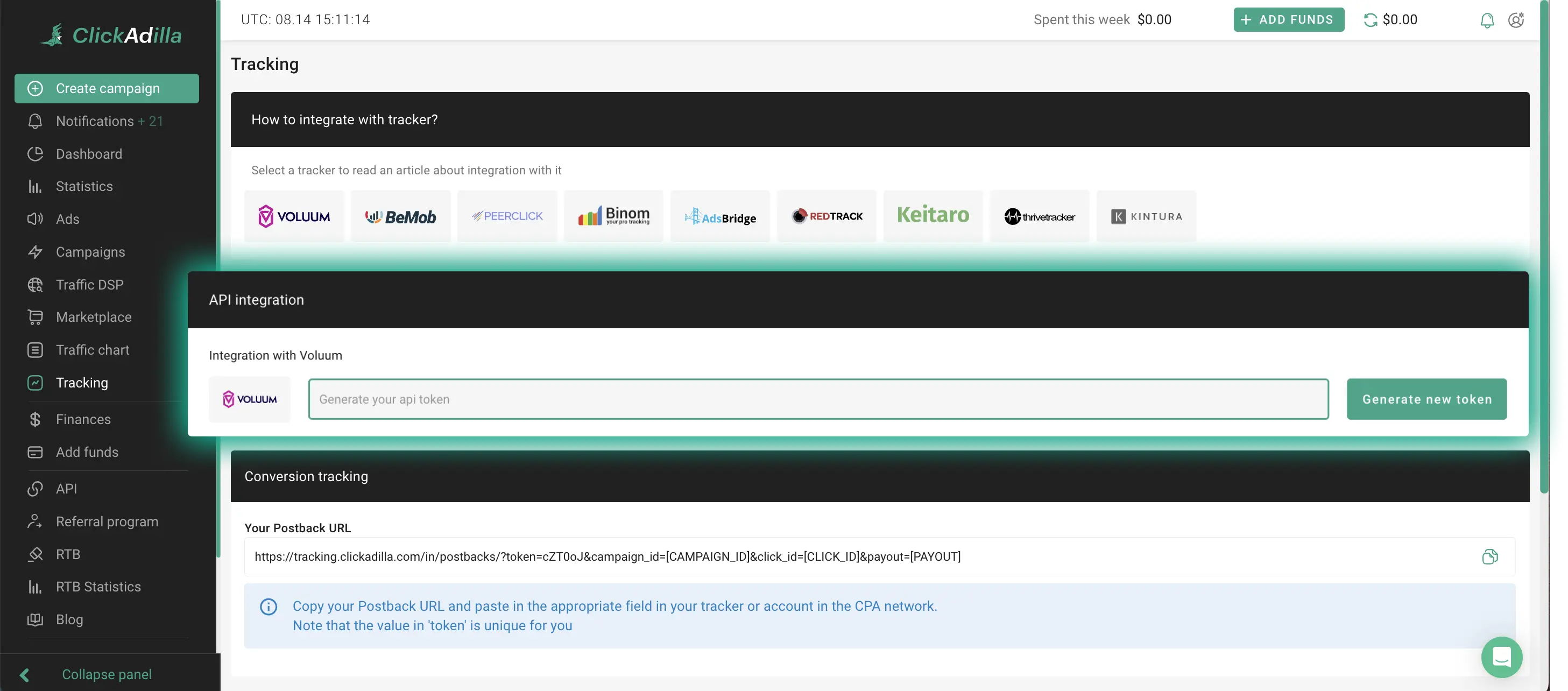The width and height of the screenshot is (1568, 691).
Task: Select the Voluum tracker logo
Action: (295, 215)
